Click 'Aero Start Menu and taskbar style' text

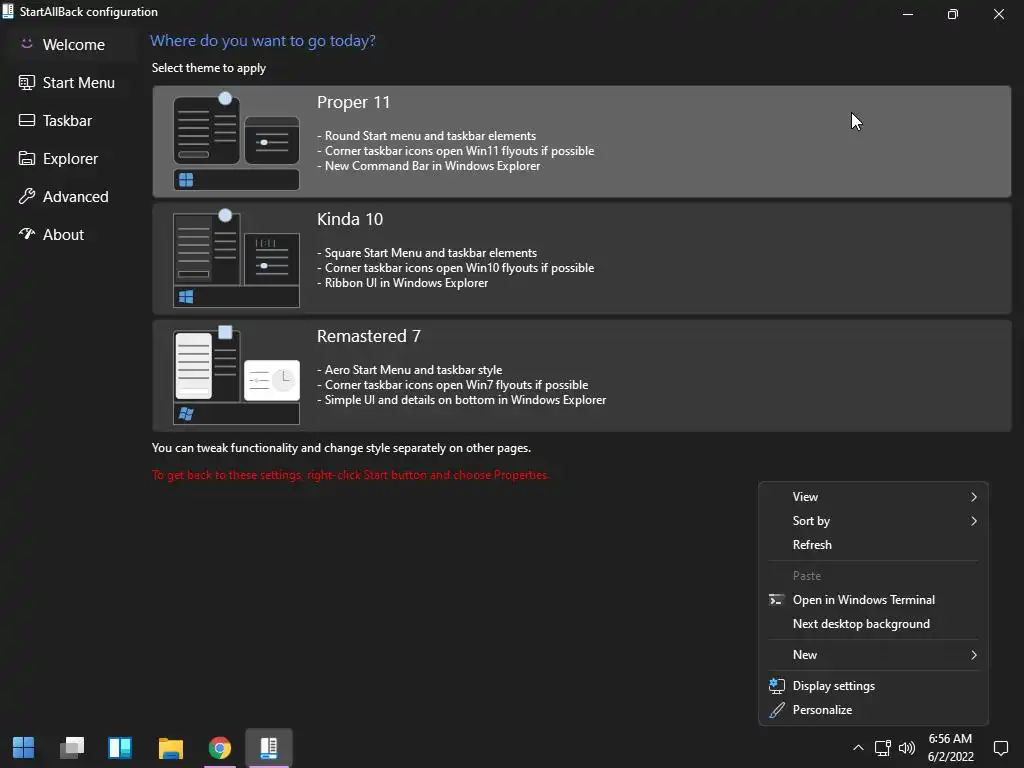tap(413, 370)
